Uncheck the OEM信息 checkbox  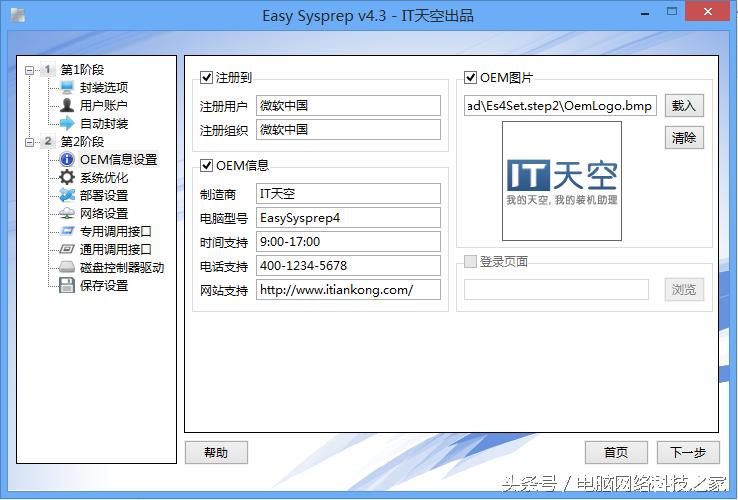coord(206,165)
